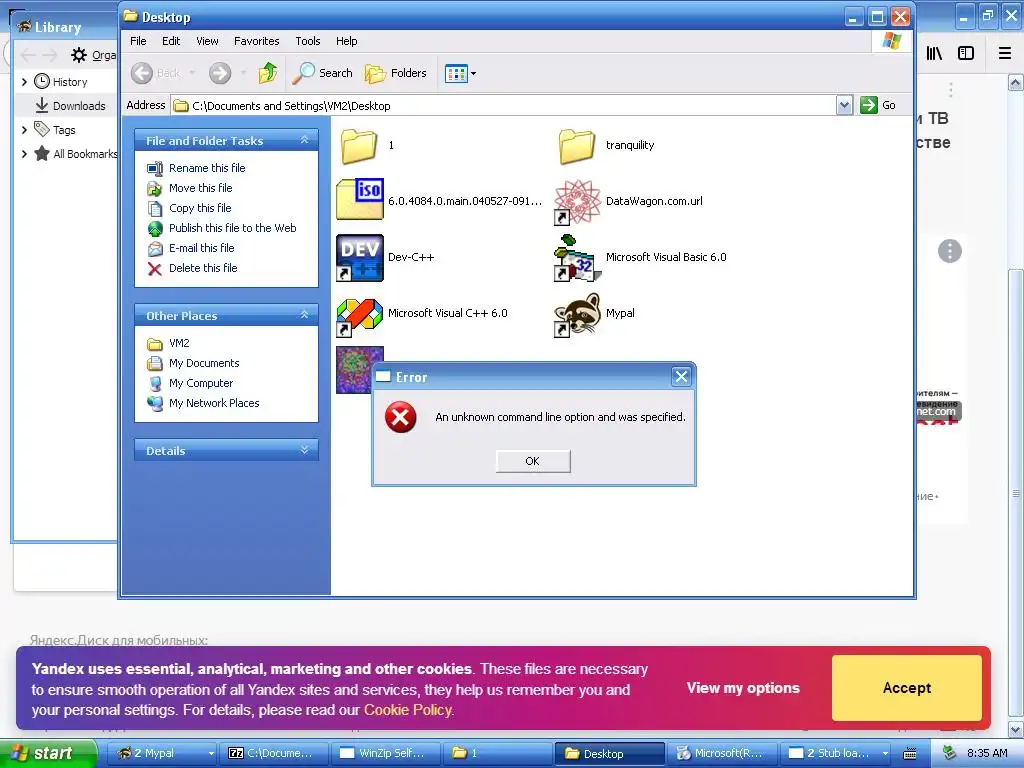1024x768 pixels.
Task: Click View my options in cookie banner
Action: [x=743, y=688]
